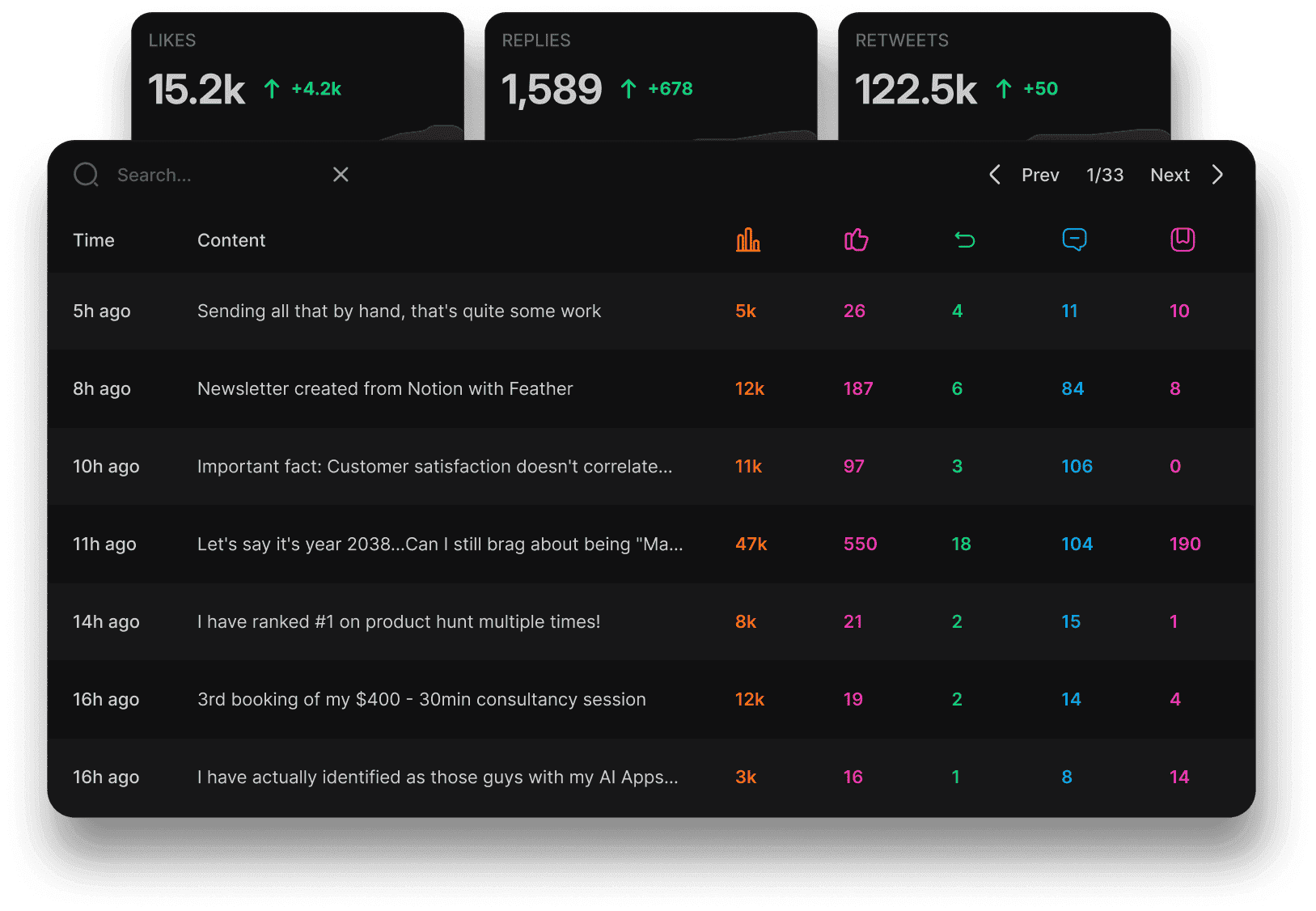This screenshot has height=911, width=1316.
Task: Click the 6 retweets value
Action: (x=957, y=388)
